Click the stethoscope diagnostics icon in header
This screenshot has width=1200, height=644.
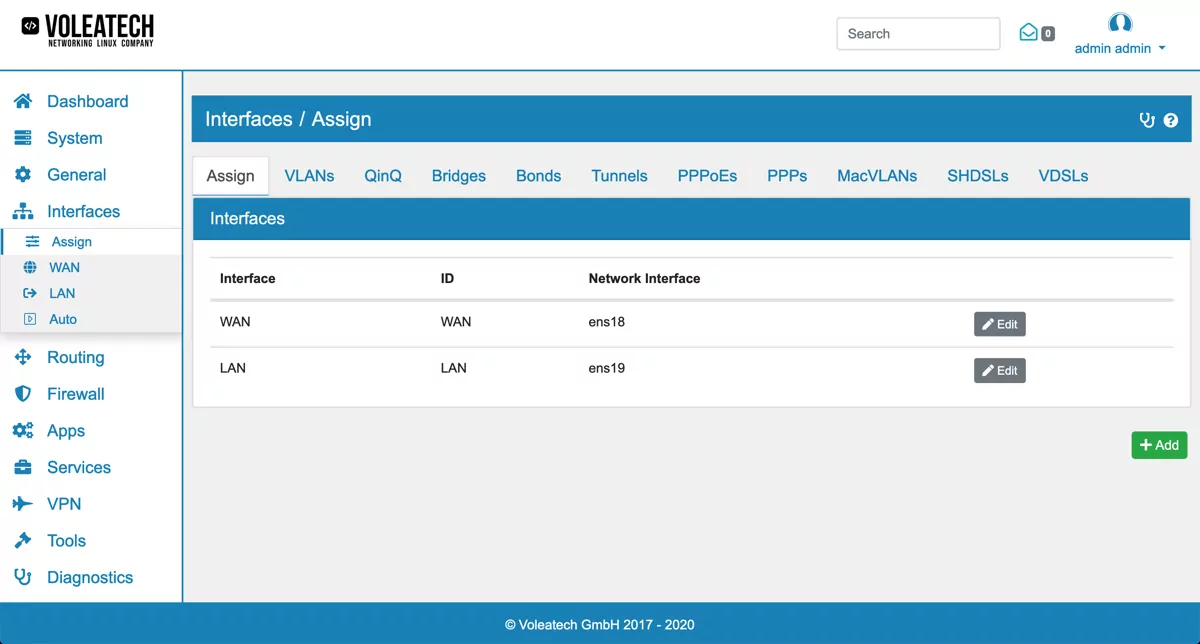coord(1147,120)
